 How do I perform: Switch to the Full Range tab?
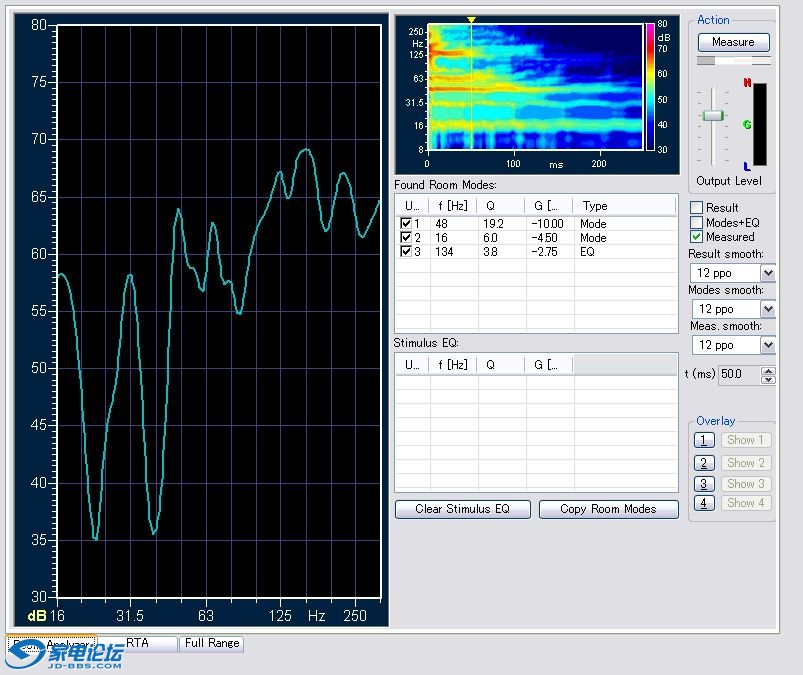[x=211, y=644]
